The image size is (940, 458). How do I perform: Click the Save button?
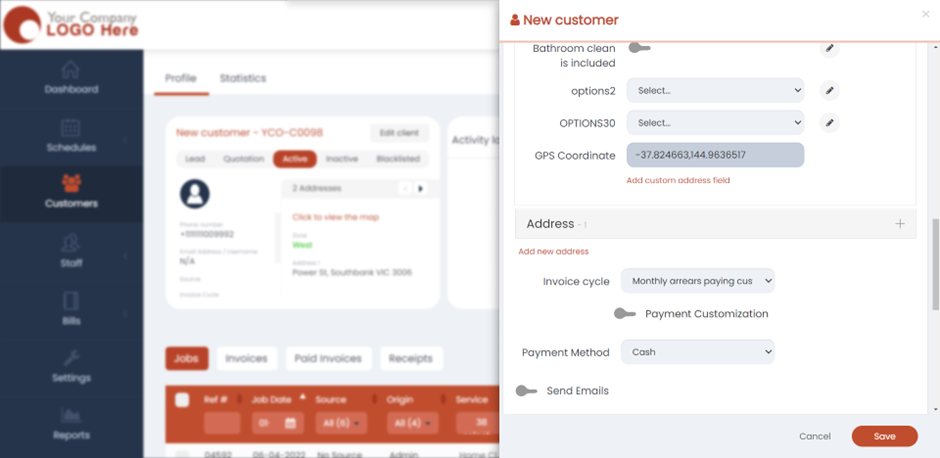tap(884, 436)
